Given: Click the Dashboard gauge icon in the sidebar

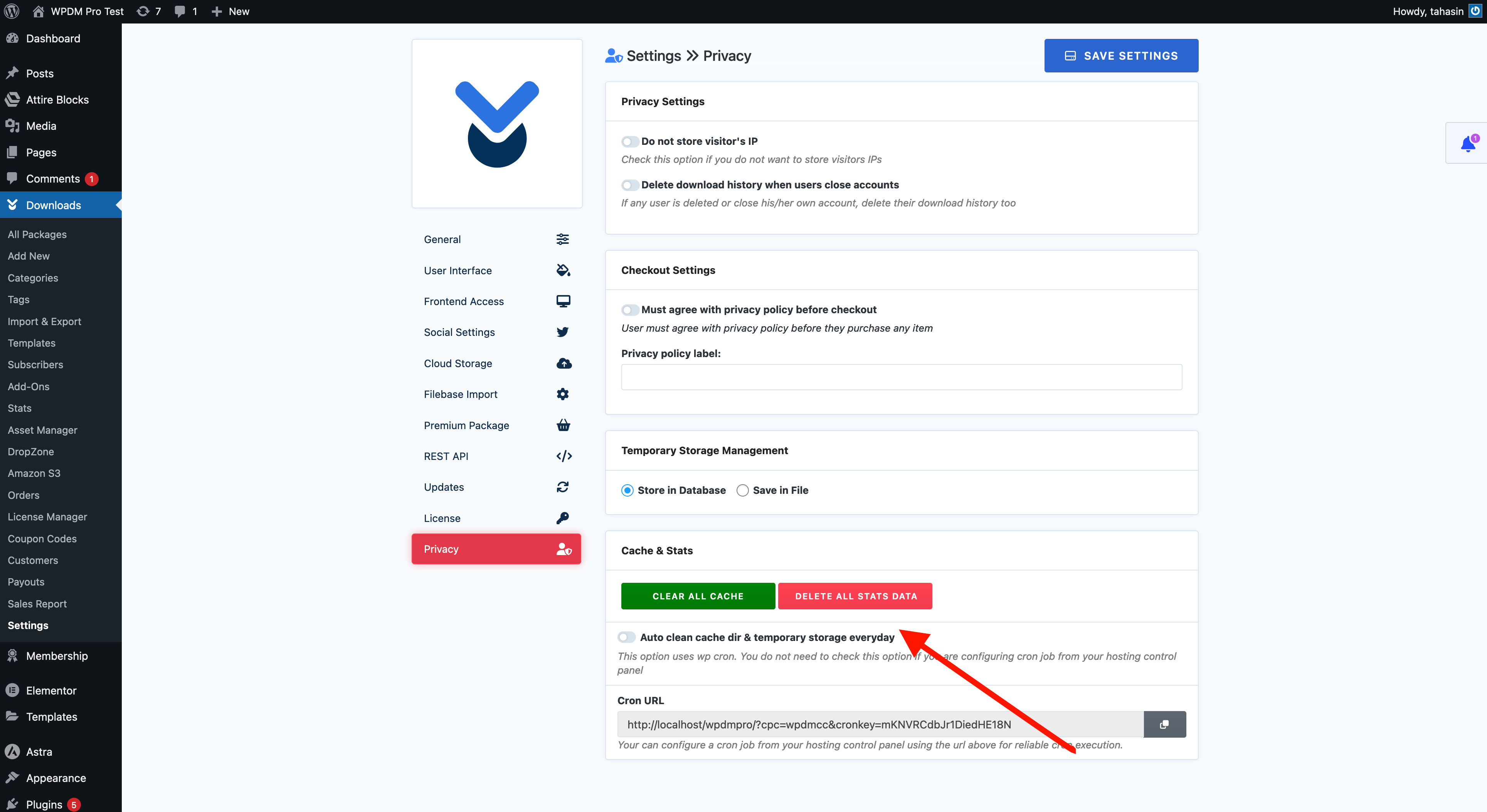Looking at the screenshot, I should click(x=12, y=38).
